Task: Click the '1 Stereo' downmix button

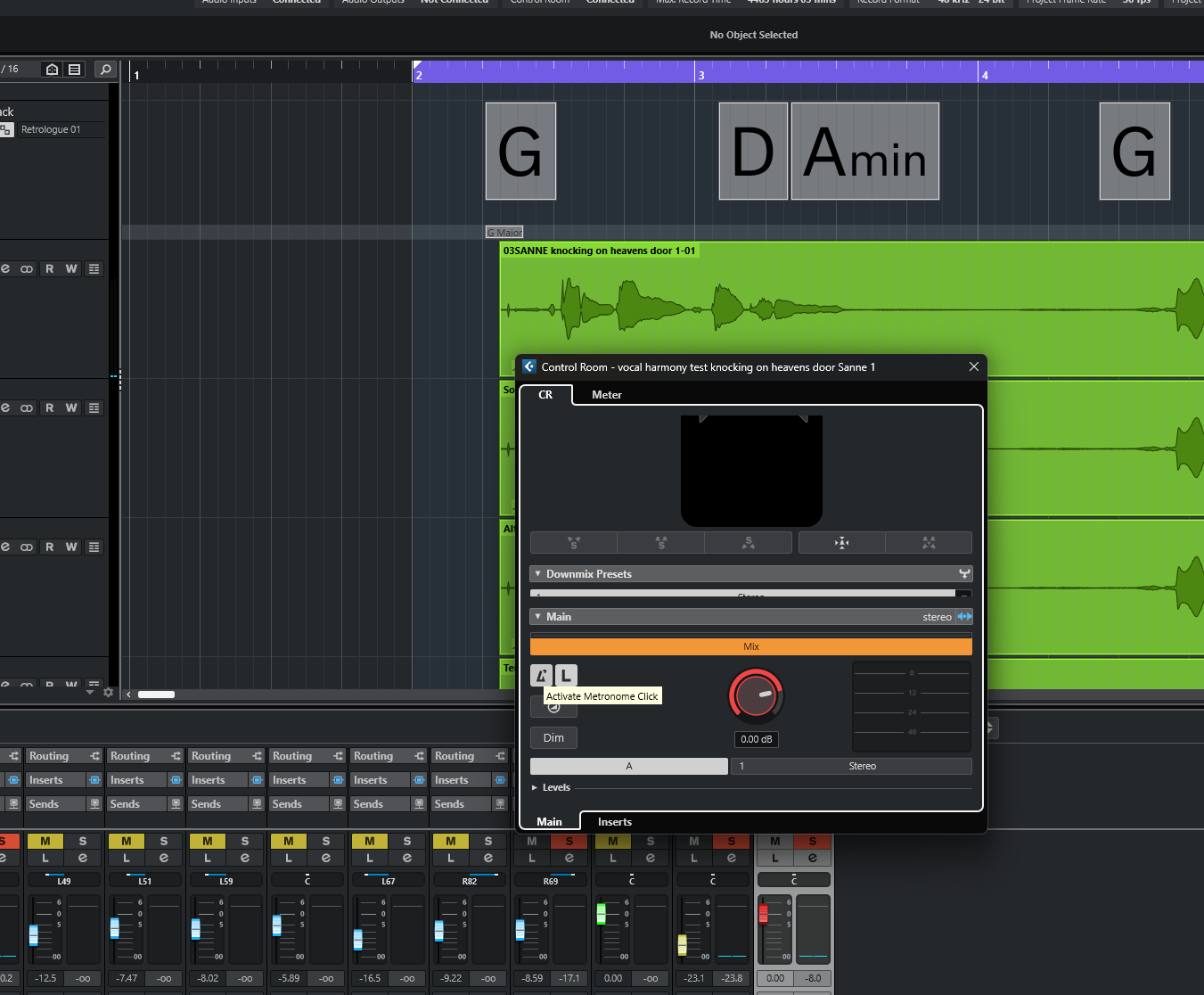Action: click(x=851, y=766)
